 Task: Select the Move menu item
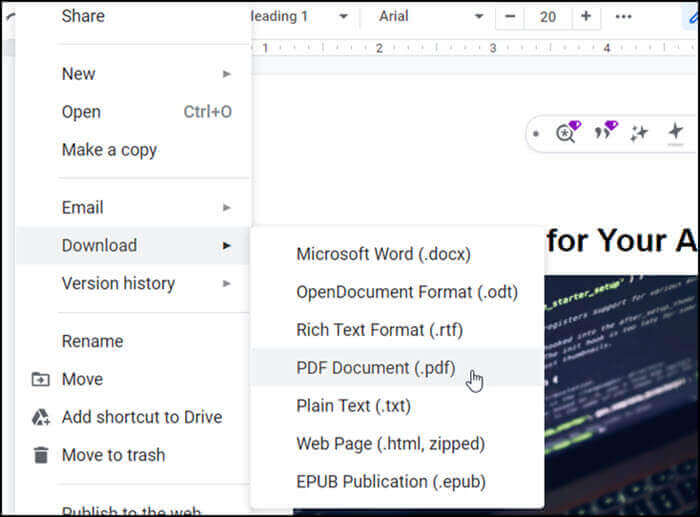pyautogui.click(x=132, y=379)
